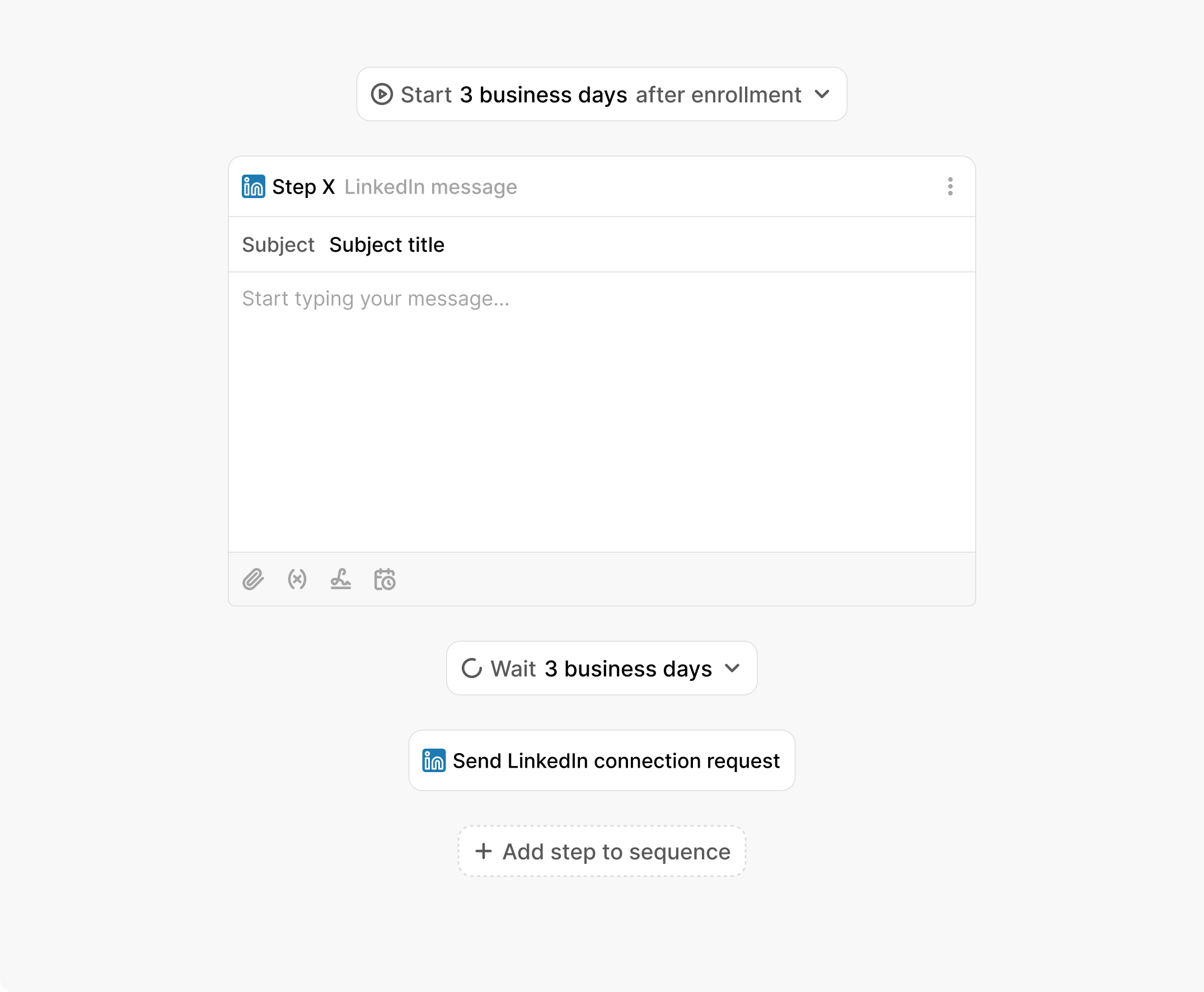Viewport: 1204px width, 992px height.
Task: Select the plus icon on Add step
Action: coord(483,852)
